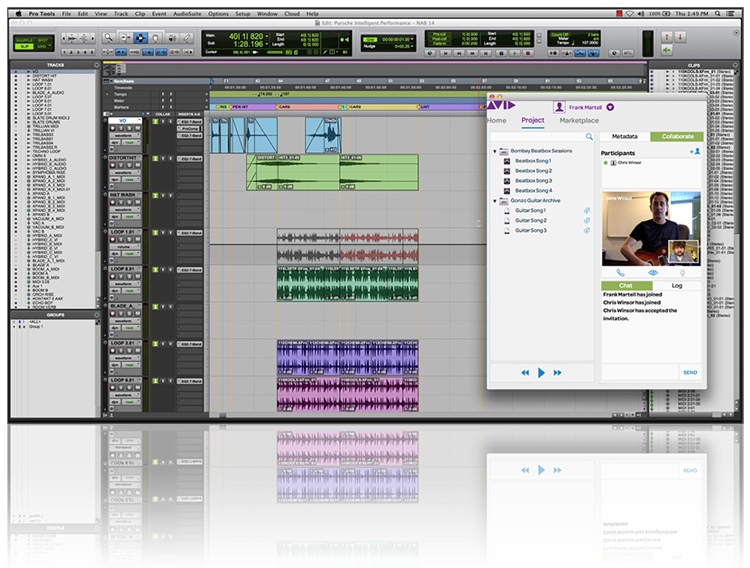Collapse the Bombay Beatbox Sessions folder
750x568 pixels.
point(495,151)
